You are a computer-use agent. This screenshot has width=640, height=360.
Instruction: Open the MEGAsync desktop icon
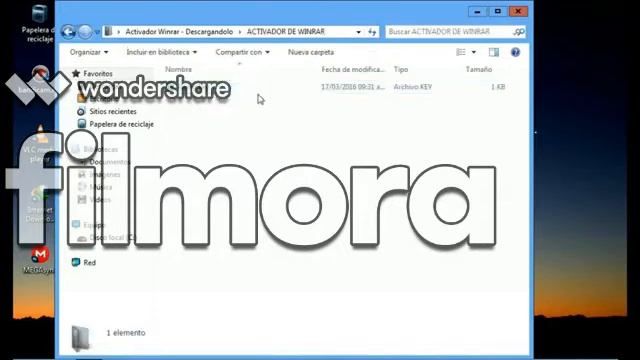click(x=40, y=260)
